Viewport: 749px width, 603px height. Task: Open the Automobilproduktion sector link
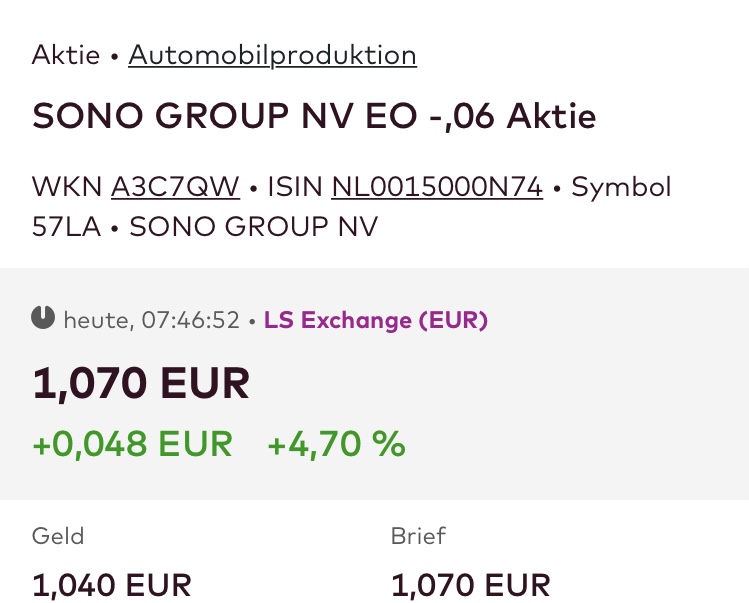[272, 55]
